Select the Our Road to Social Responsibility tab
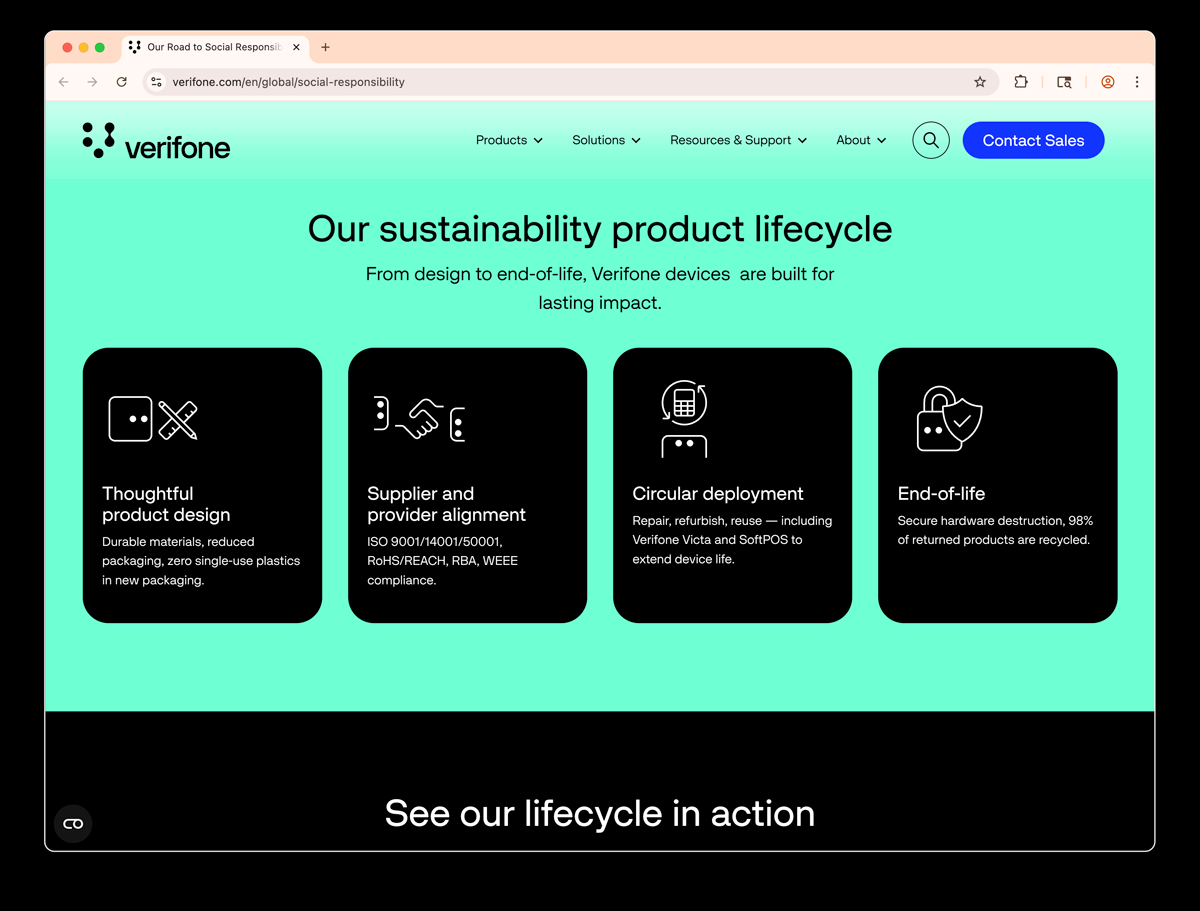1200x911 pixels. point(210,47)
